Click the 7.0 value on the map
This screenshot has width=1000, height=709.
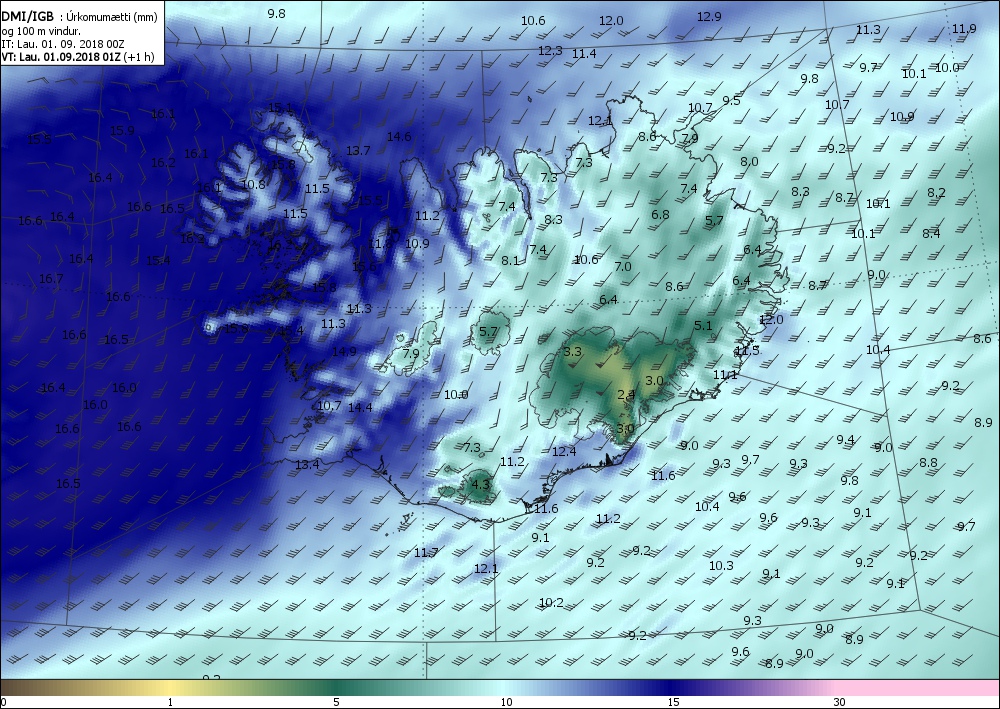tap(622, 267)
